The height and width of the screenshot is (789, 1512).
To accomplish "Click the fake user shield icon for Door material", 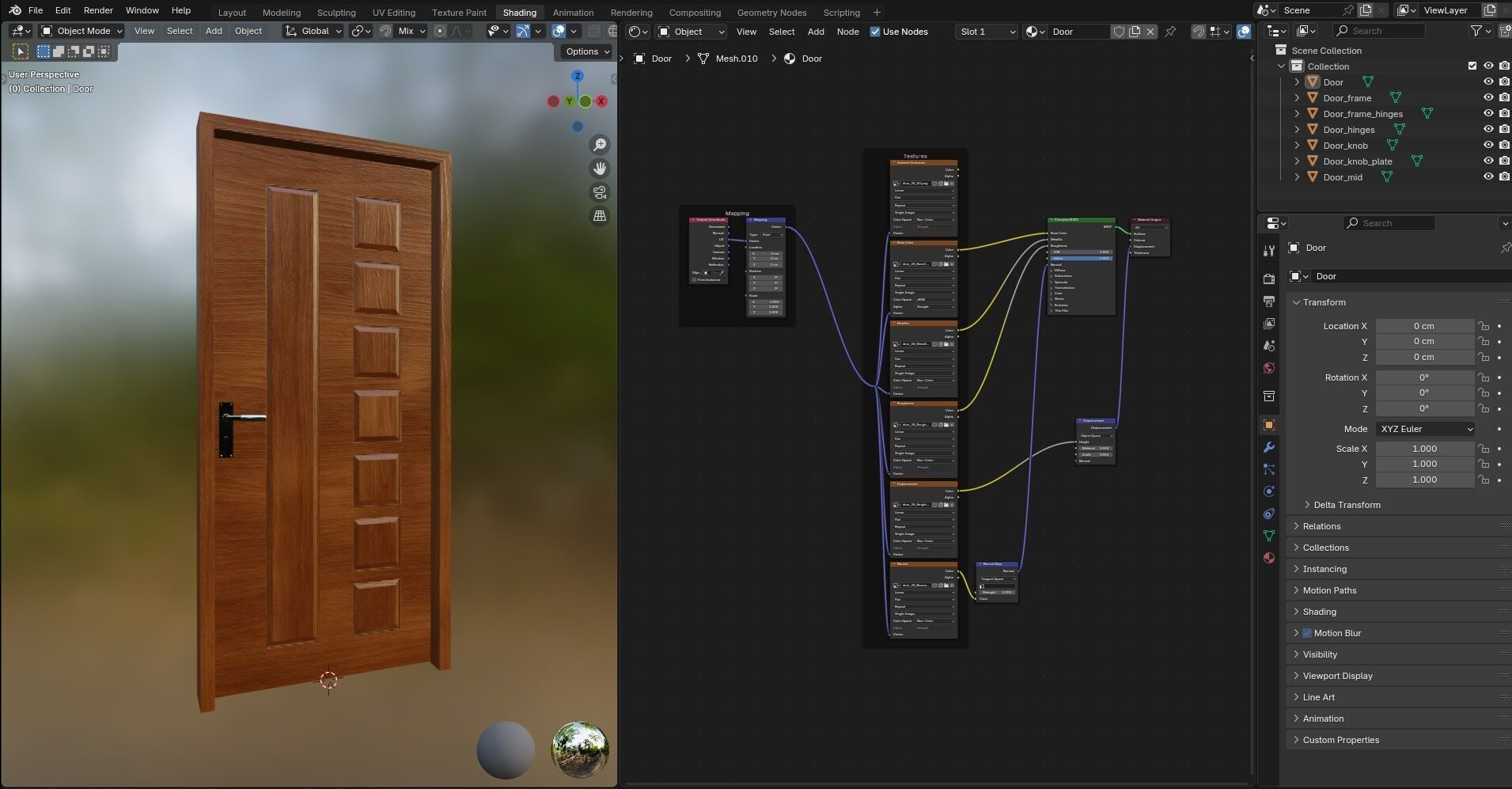I will click(1119, 32).
